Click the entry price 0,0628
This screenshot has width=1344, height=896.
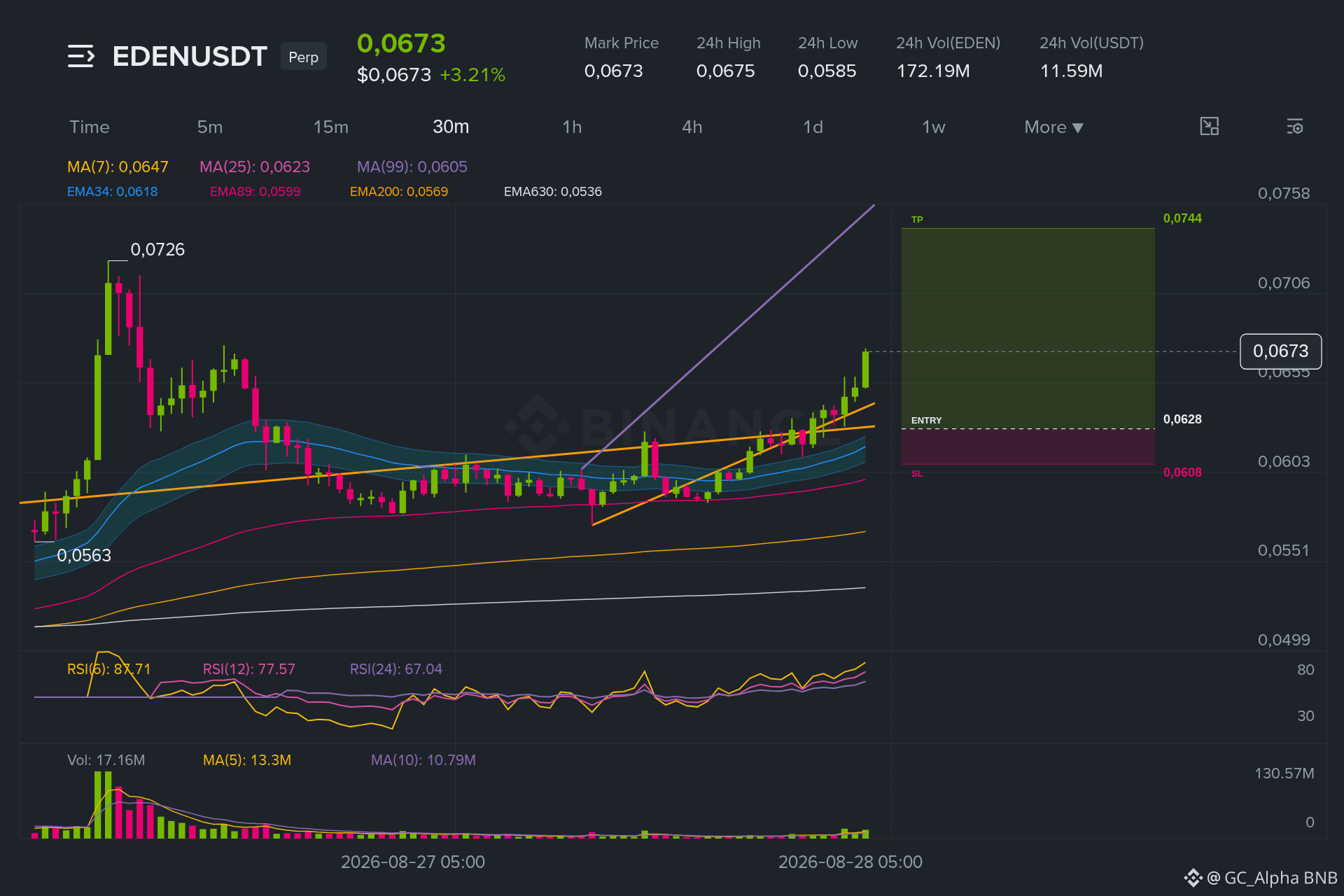point(1182,419)
